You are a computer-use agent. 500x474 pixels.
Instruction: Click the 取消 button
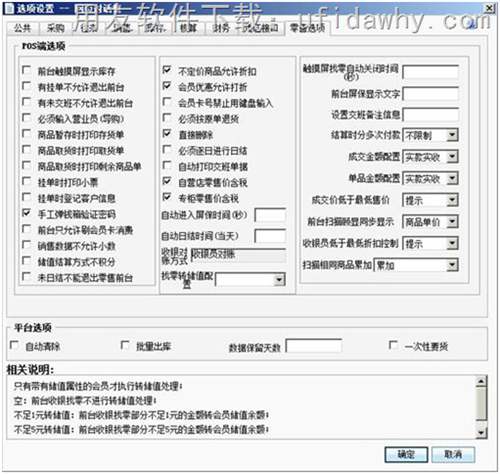tap(453, 454)
